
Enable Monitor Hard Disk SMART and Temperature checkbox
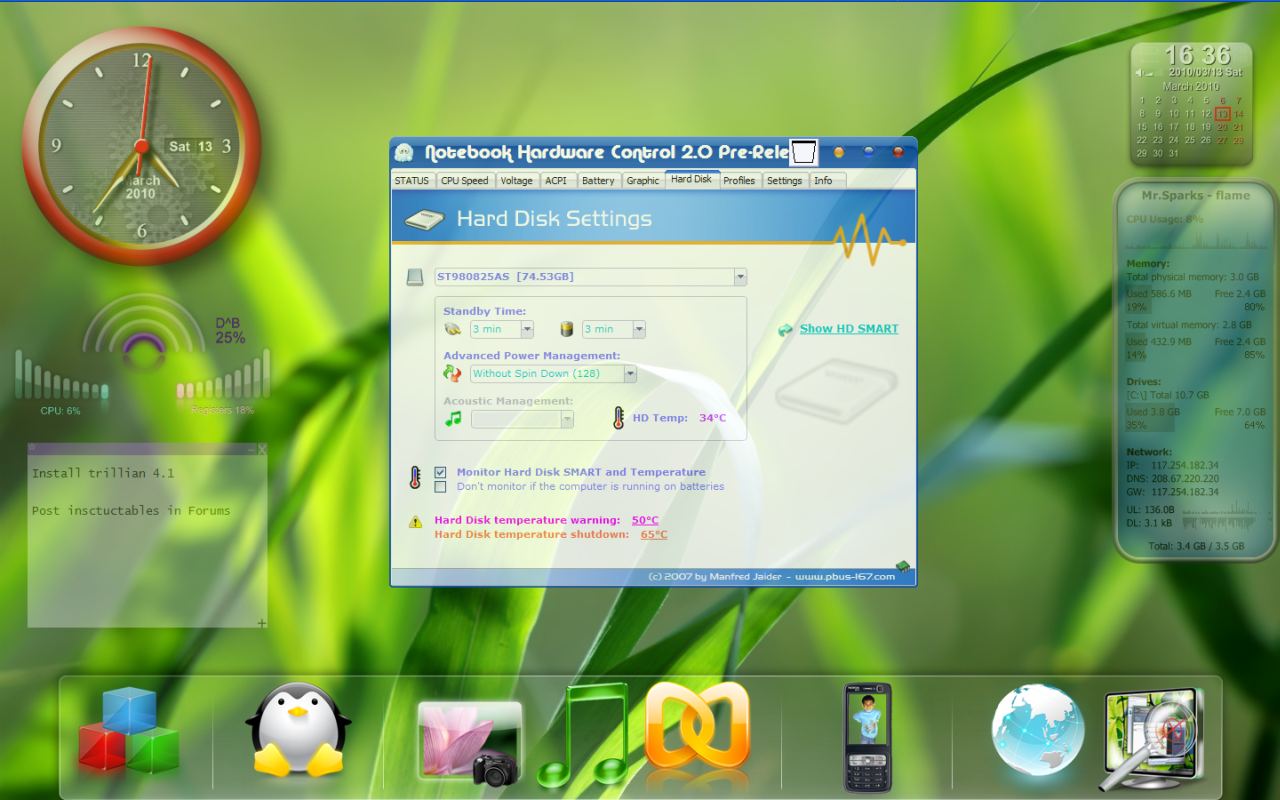(x=441, y=472)
